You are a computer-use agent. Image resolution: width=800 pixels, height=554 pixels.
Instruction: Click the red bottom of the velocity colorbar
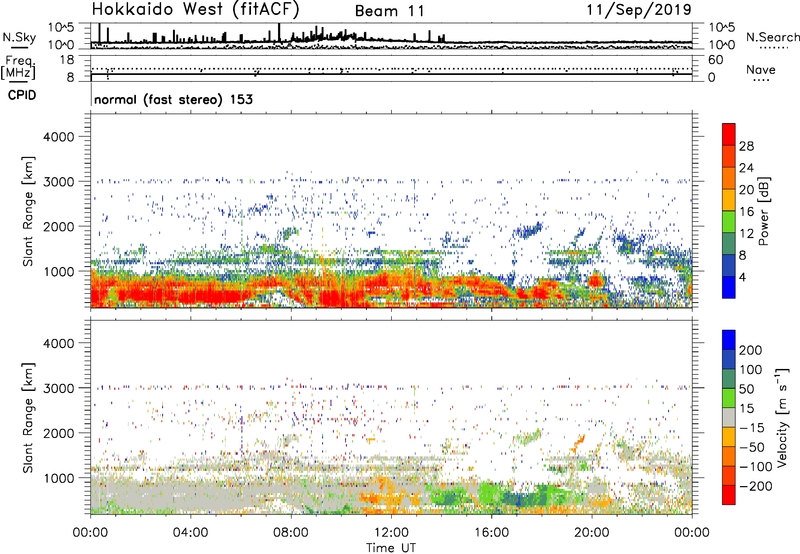[x=729, y=495]
